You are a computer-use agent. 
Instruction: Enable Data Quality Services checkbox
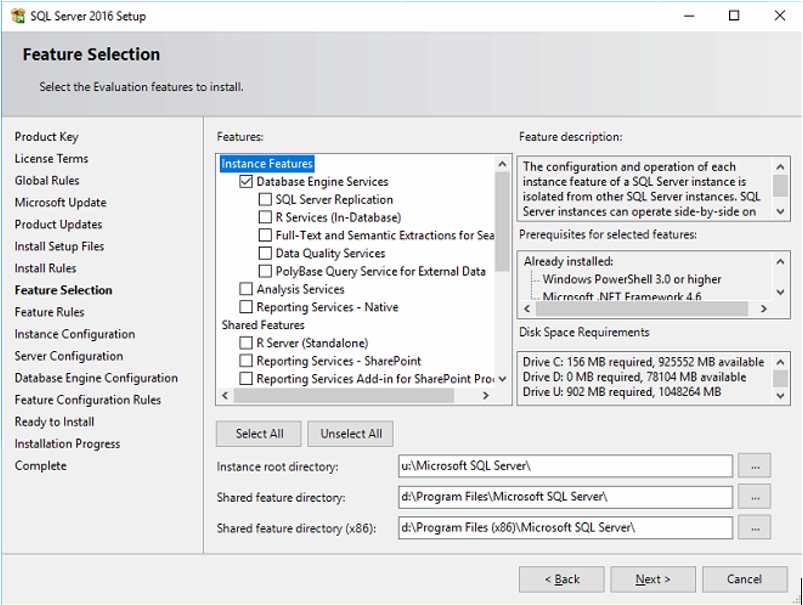click(x=265, y=253)
